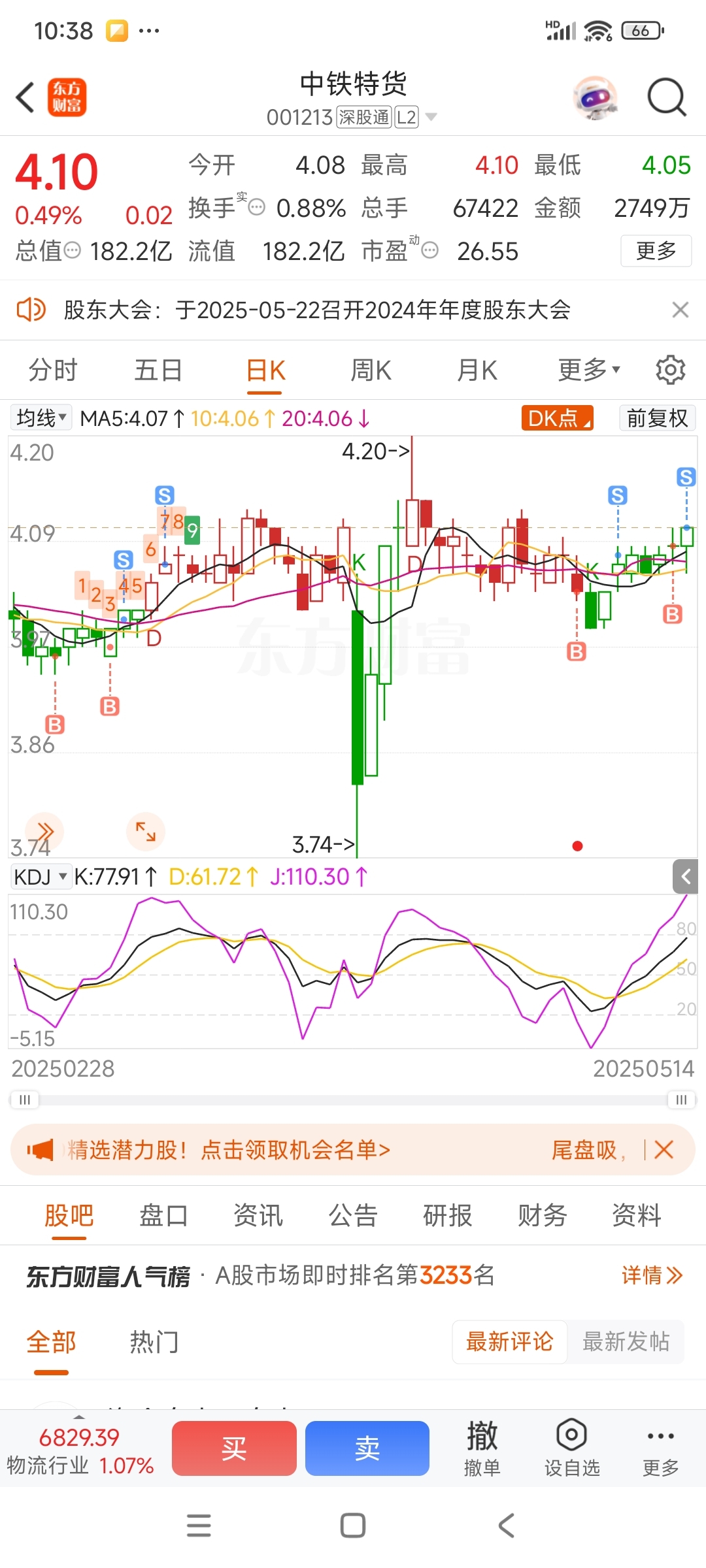Tap the back arrow in the header
The width and height of the screenshot is (706, 1568).
(x=25, y=98)
